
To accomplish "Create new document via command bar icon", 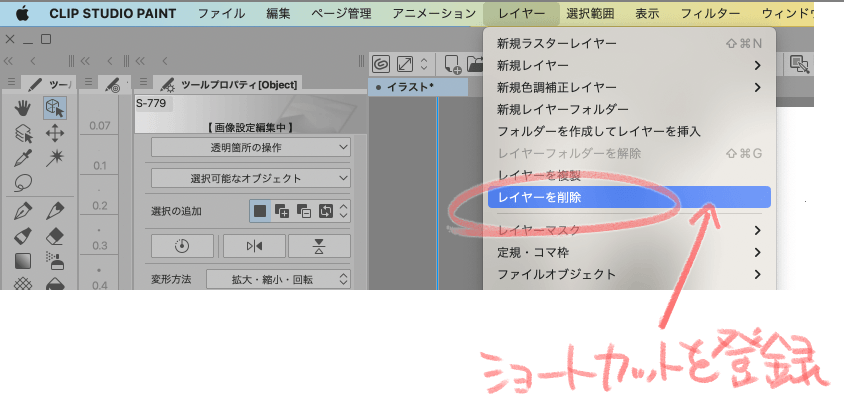I will point(453,65).
